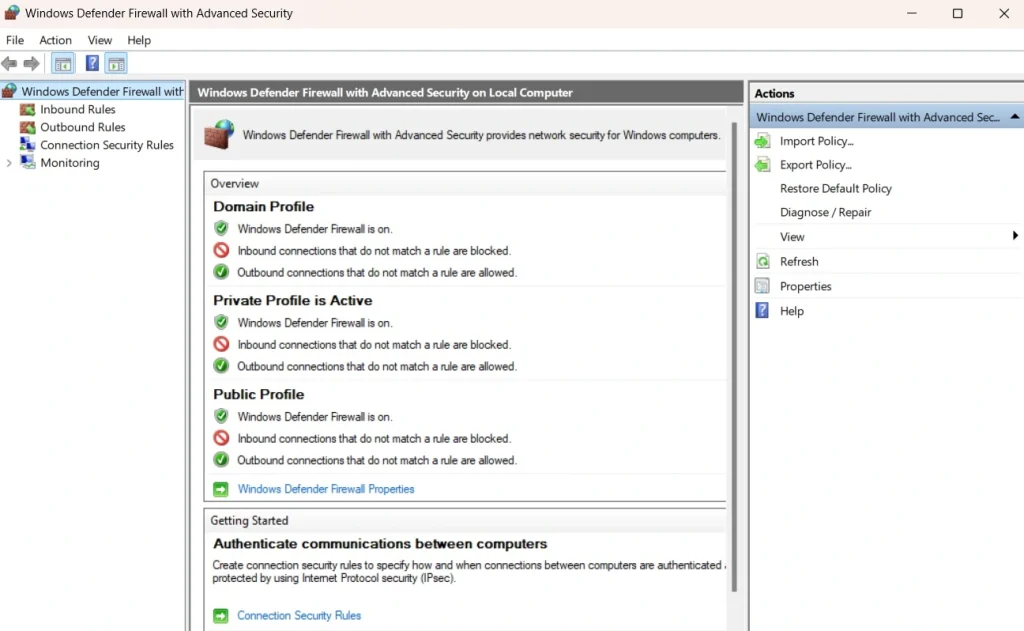Click the root firewall icon in tree
The height and width of the screenshot is (631, 1024).
point(9,91)
